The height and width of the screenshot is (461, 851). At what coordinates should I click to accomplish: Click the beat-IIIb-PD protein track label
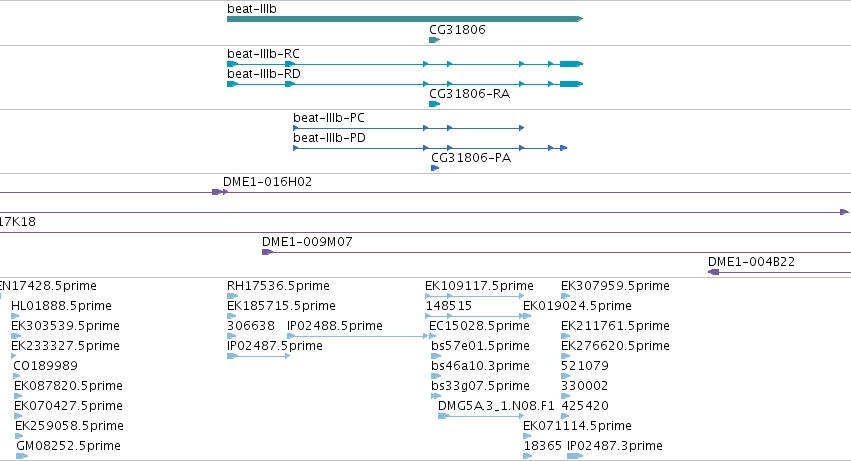(x=329, y=138)
